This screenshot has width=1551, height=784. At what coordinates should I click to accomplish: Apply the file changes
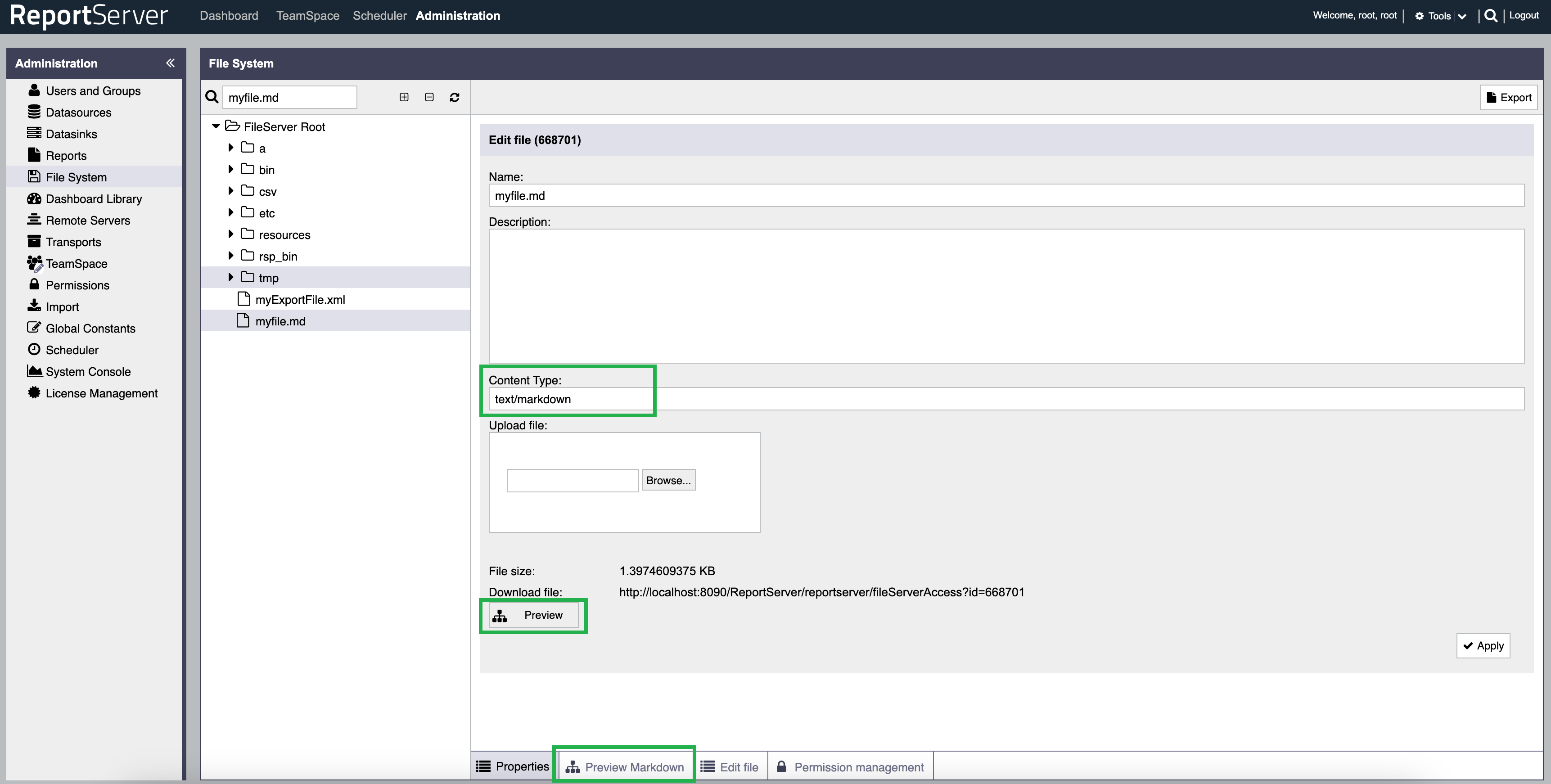coord(1483,645)
